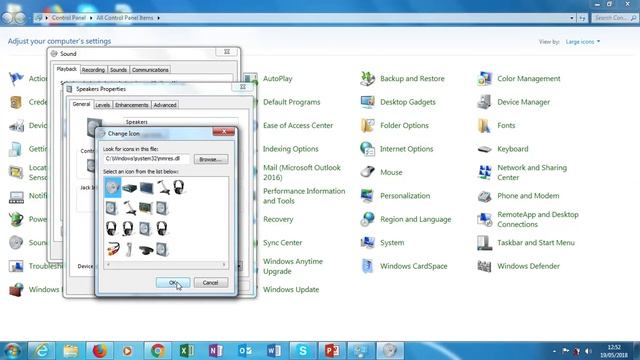Viewport: 640px width, 360px height.
Task: Click the Windows Start orb
Action: (x=12, y=351)
